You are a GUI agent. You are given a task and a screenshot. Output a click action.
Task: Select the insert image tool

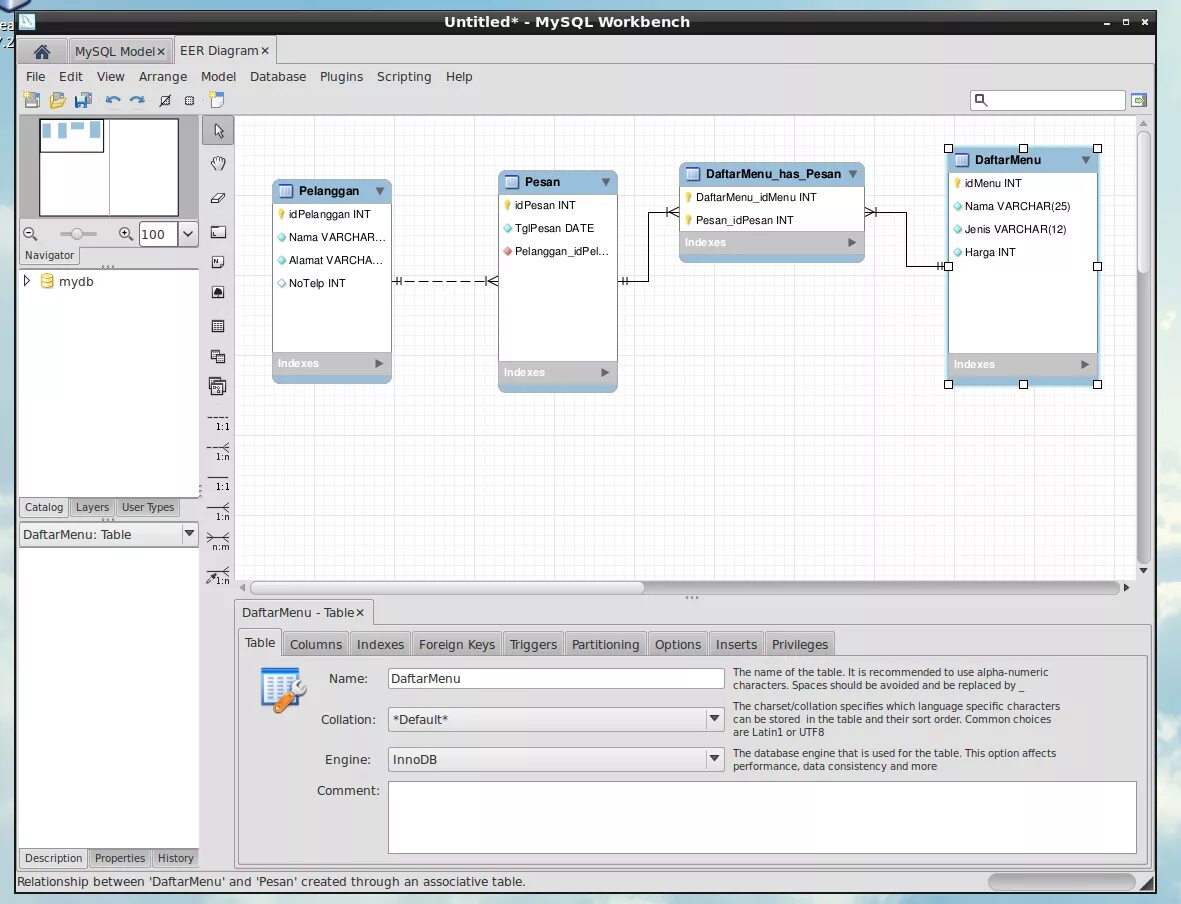(218, 292)
